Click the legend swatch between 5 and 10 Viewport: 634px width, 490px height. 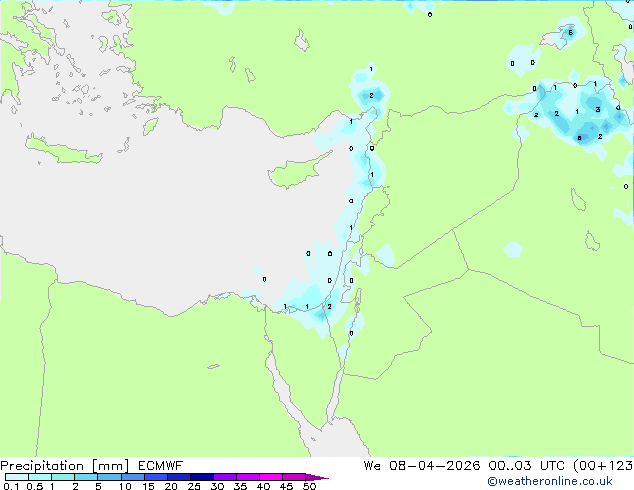coord(109,477)
